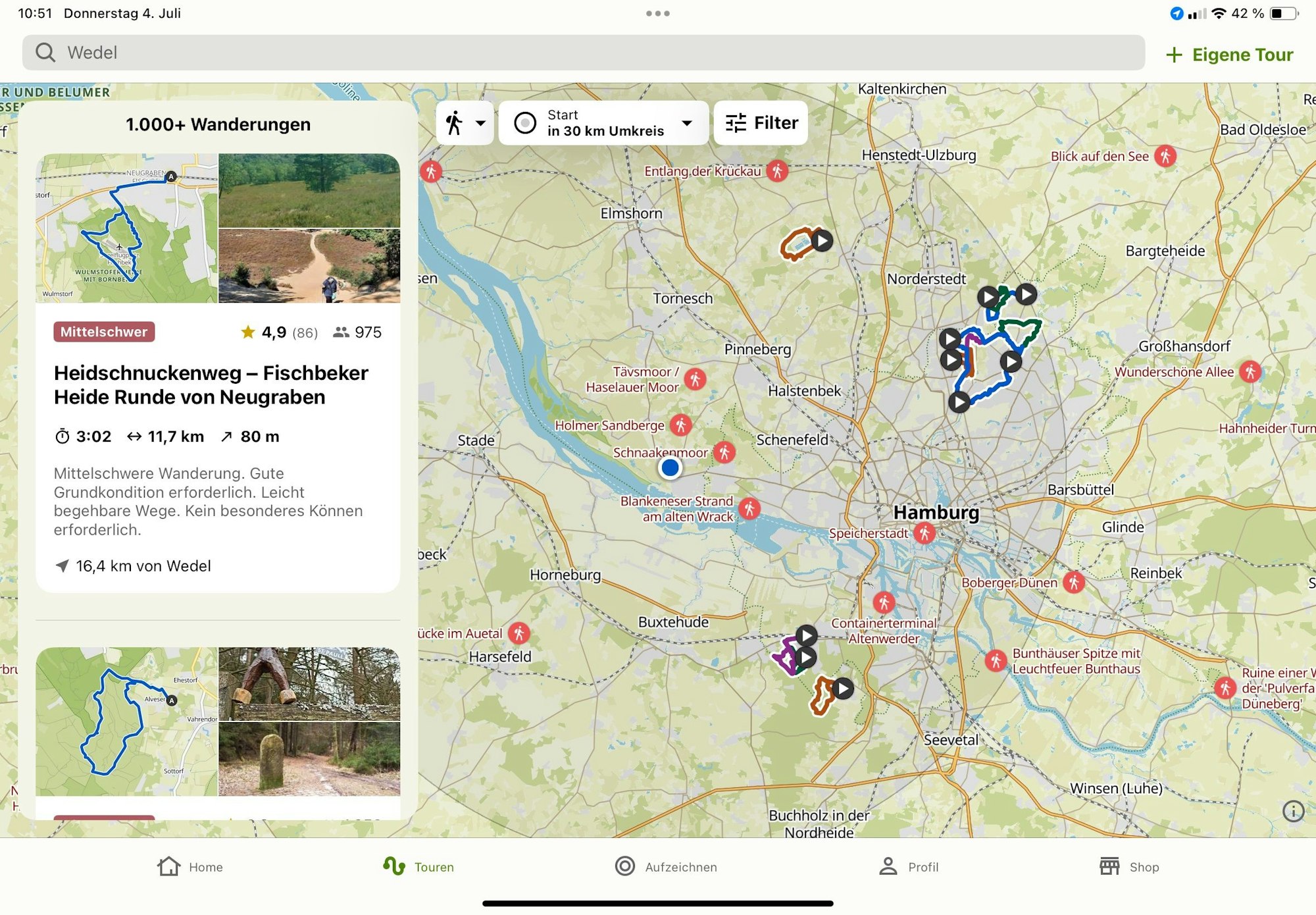
Task: Tap the Holmer Sandberge hiking marker
Action: tap(680, 425)
